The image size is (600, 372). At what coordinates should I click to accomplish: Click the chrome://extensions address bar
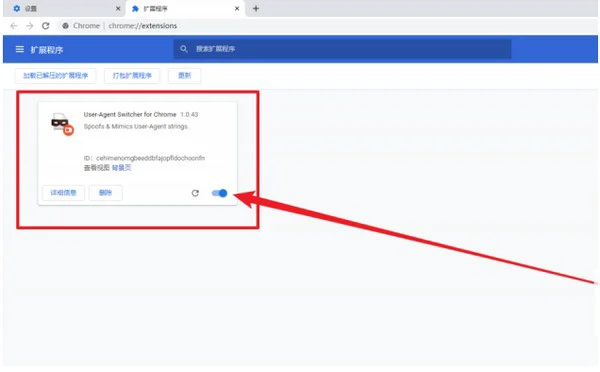point(143,26)
